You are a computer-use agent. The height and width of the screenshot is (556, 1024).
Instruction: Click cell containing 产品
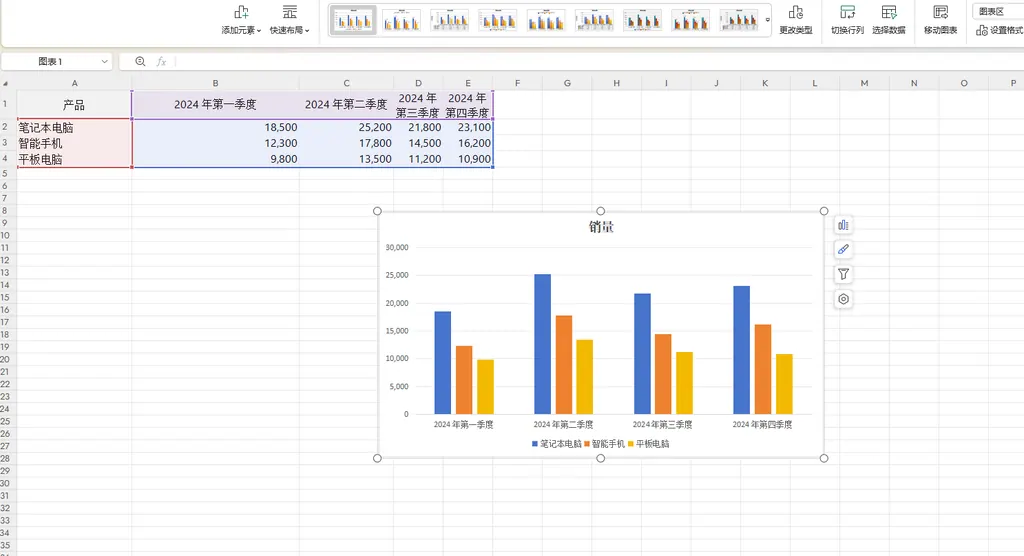point(74,105)
